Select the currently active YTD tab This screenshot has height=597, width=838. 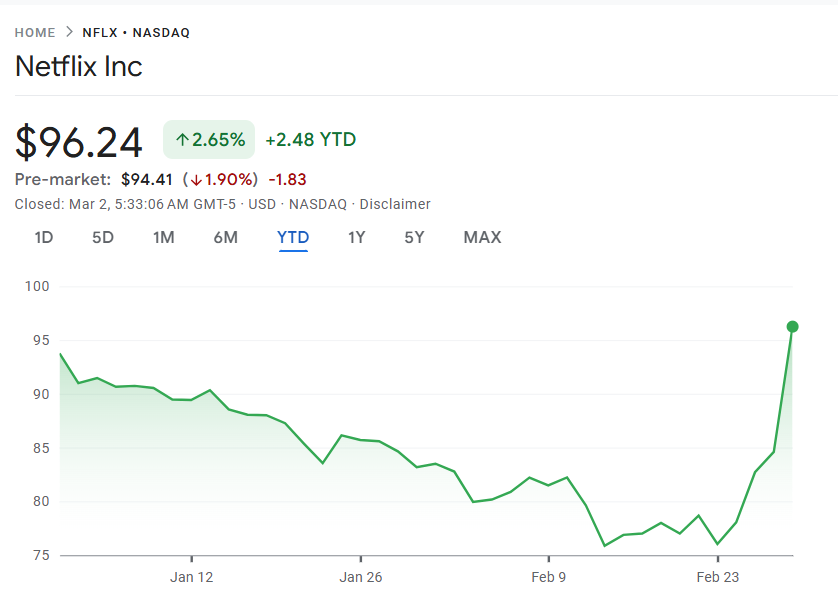[x=292, y=237]
